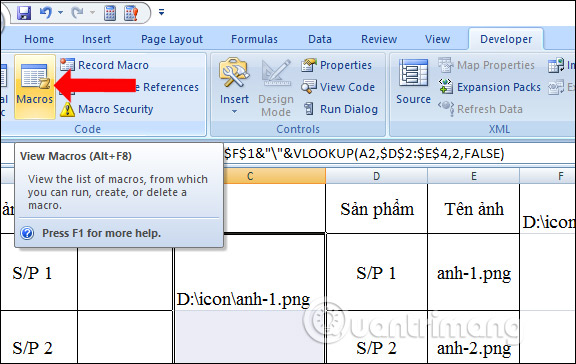Click the Expansion Packs icon
This screenshot has width=576, height=364.
point(446,87)
